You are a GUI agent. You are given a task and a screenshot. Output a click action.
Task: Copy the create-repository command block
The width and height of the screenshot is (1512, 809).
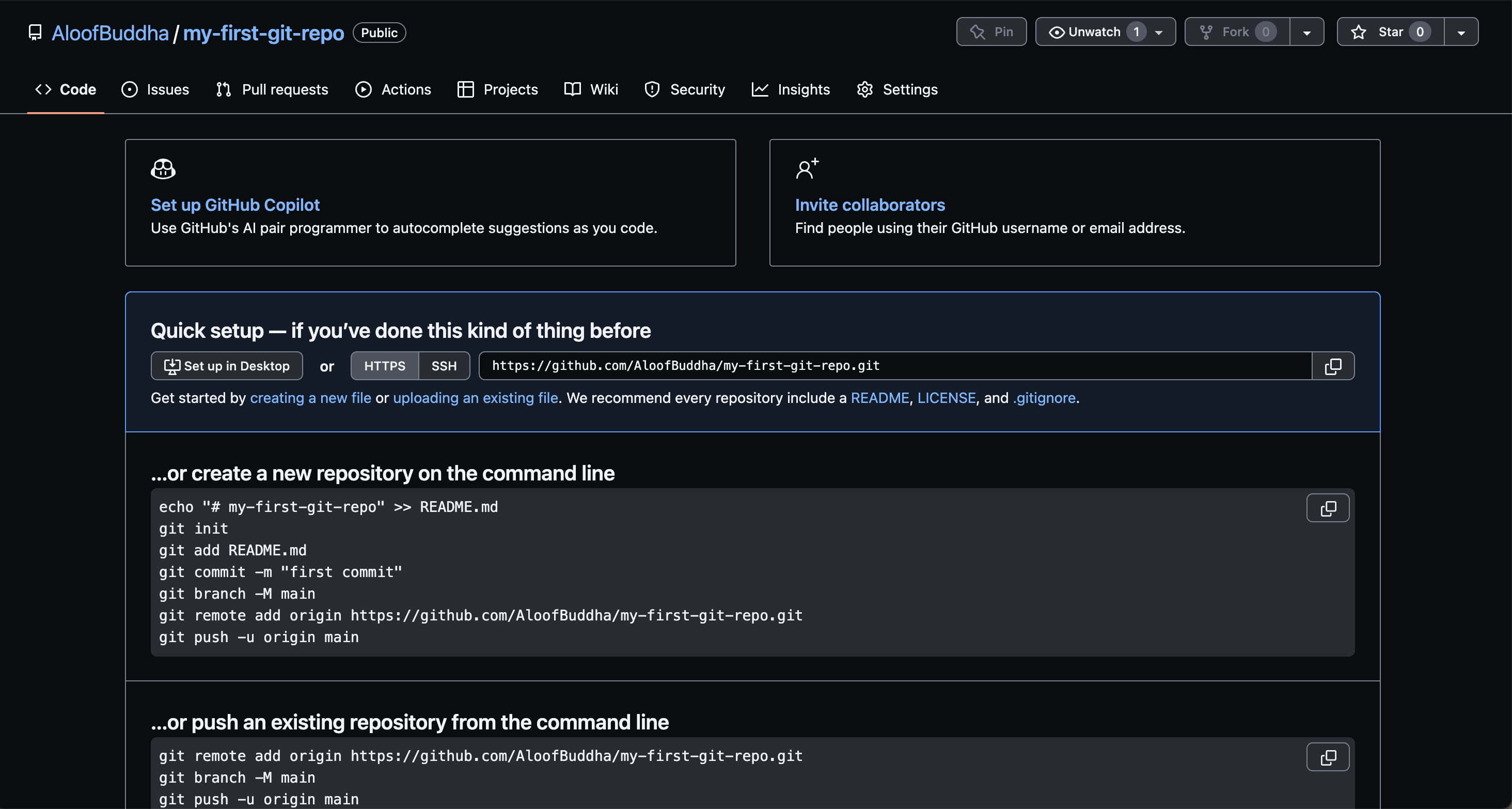tap(1328, 508)
